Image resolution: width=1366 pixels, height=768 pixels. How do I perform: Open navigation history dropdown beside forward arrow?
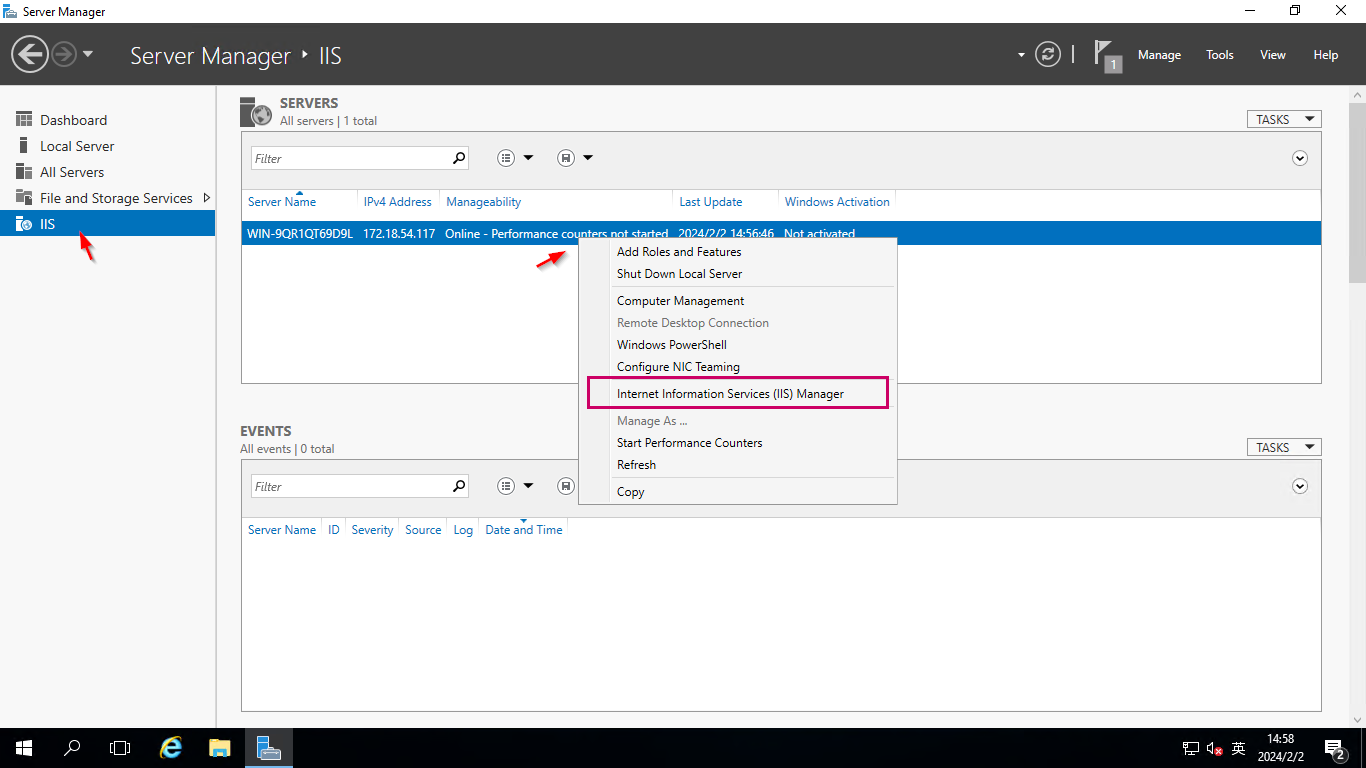pos(88,54)
